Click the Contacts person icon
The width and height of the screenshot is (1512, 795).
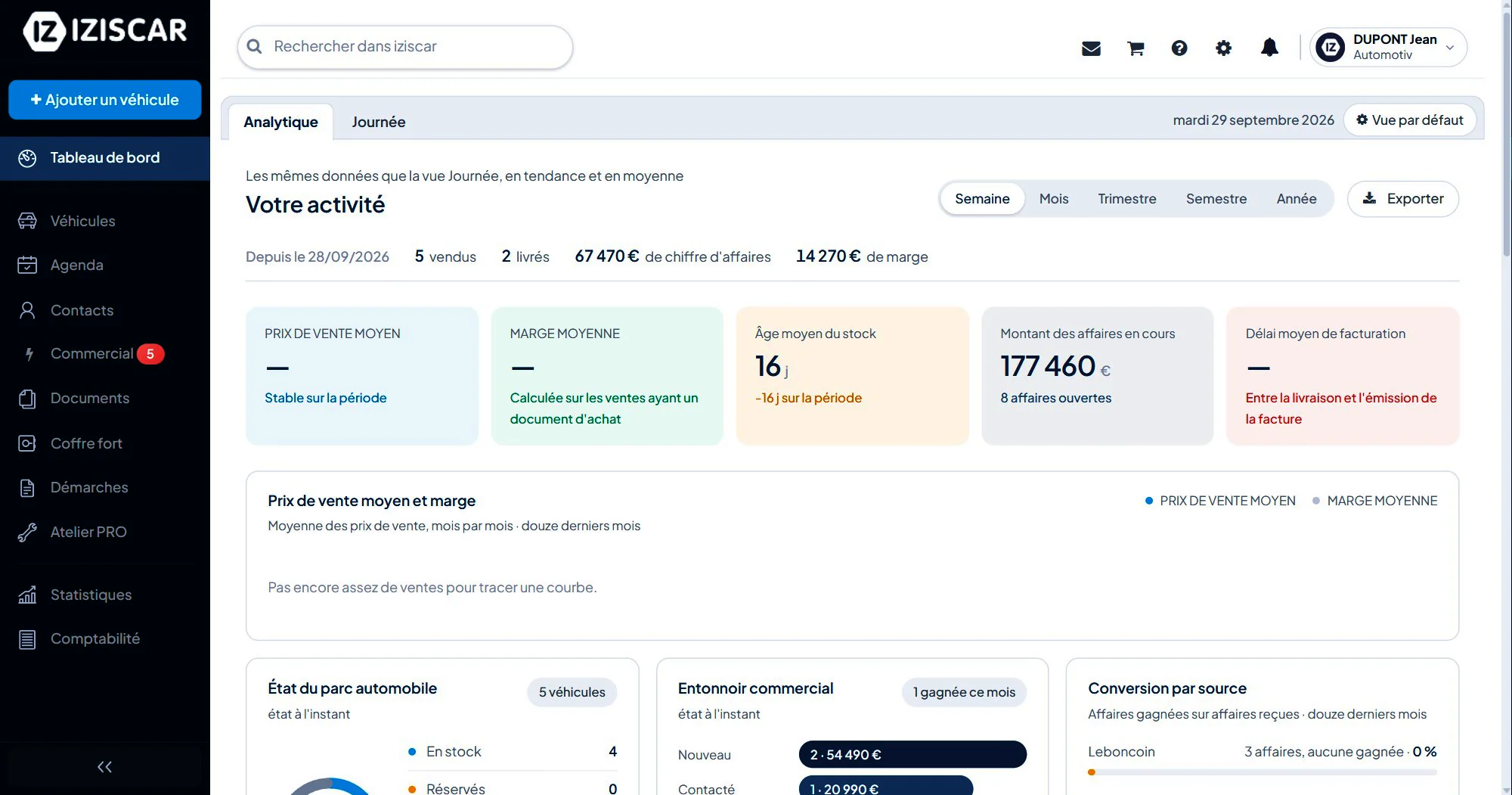(x=27, y=310)
